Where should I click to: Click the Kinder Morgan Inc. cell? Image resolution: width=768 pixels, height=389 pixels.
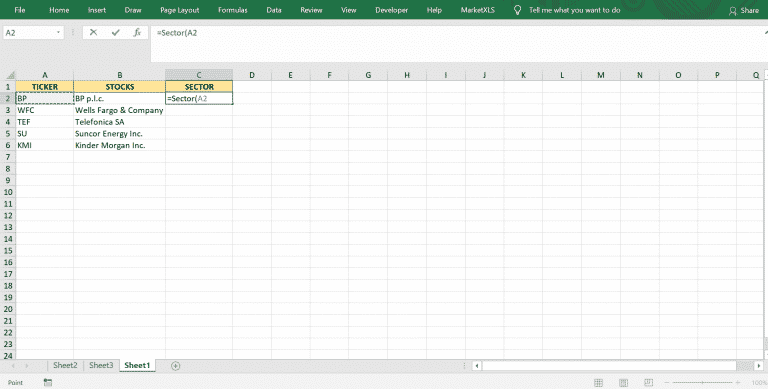point(120,146)
